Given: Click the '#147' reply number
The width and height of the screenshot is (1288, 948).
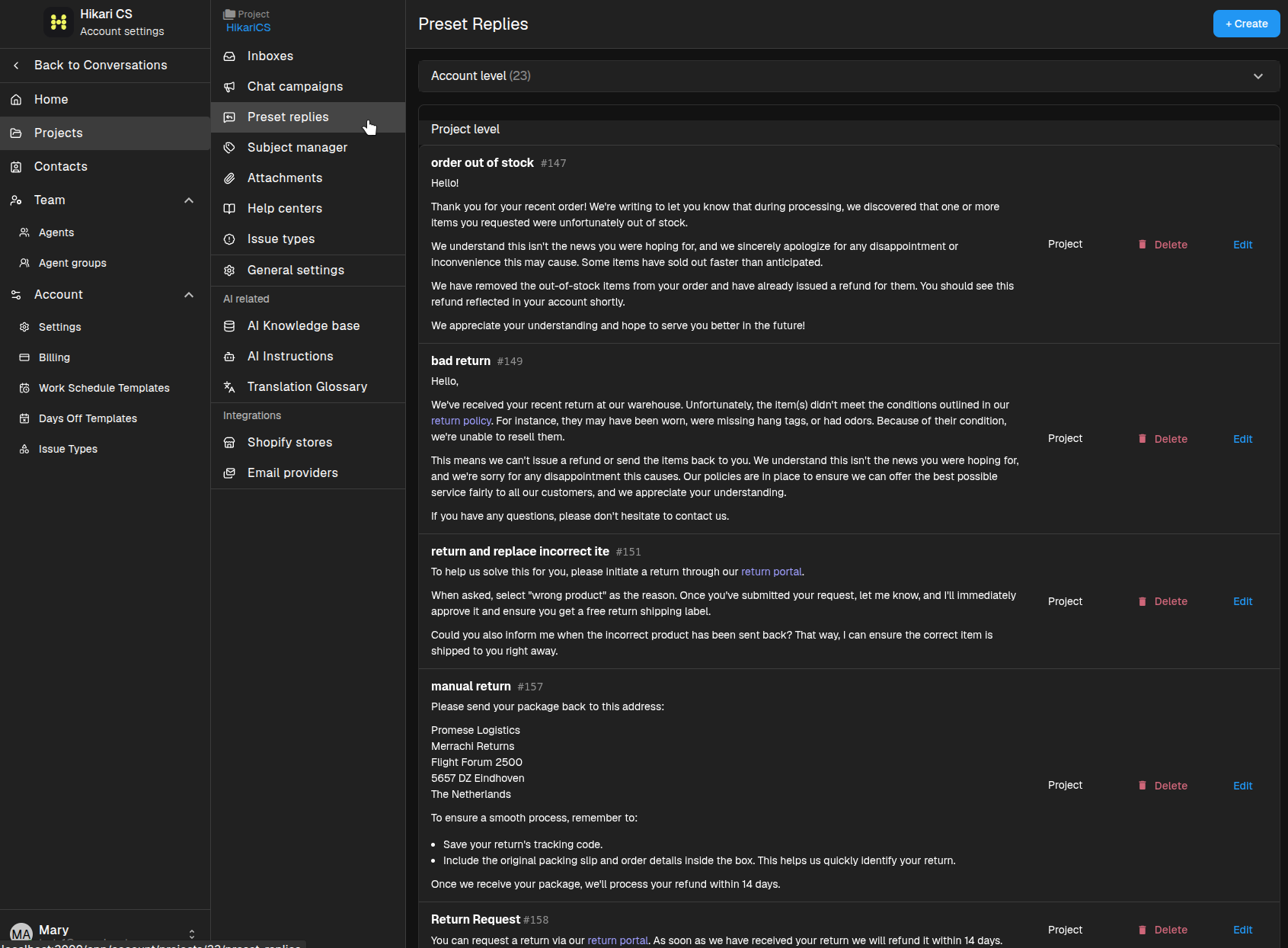Looking at the screenshot, I should coord(553,163).
